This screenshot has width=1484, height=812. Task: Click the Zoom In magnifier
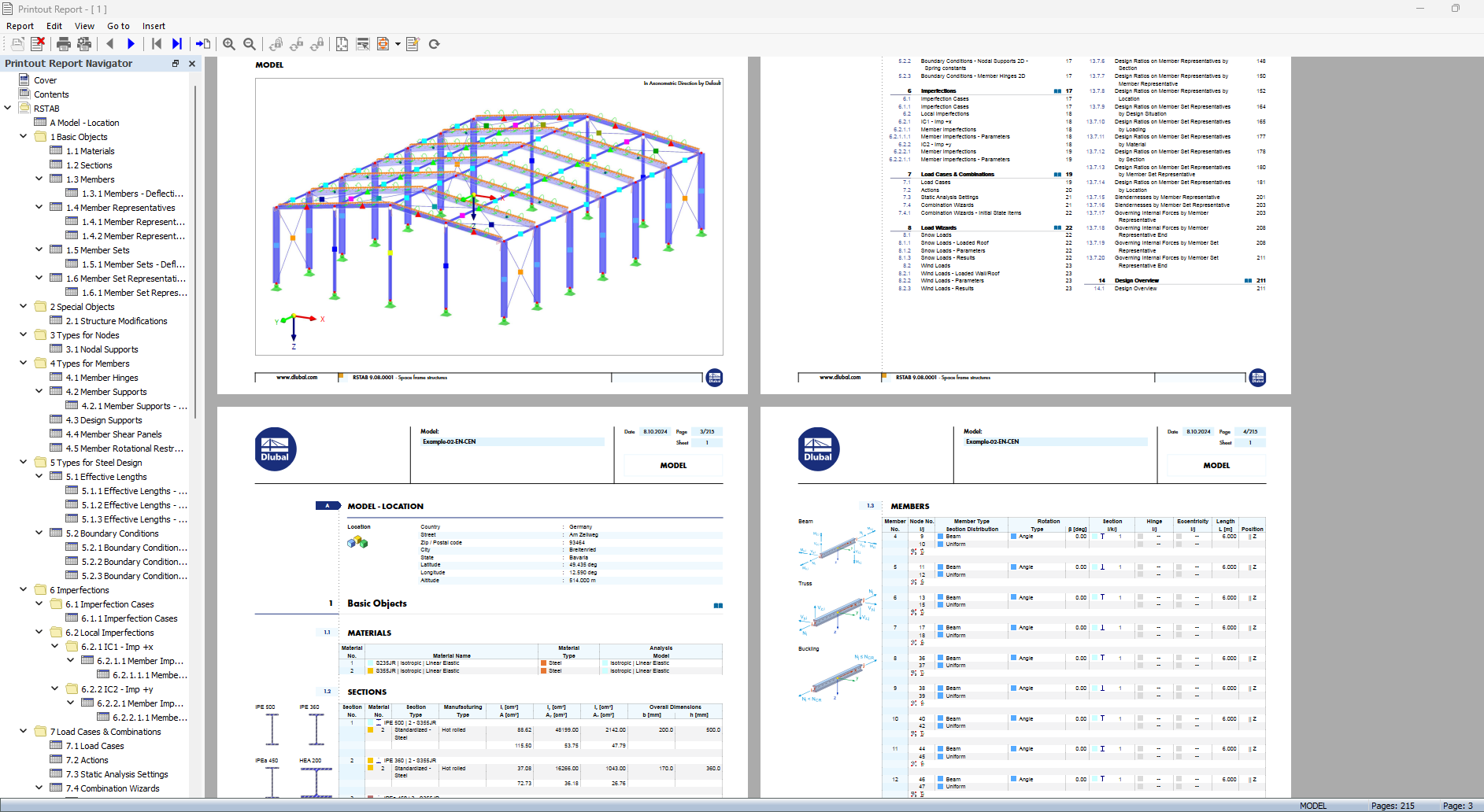(x=229, y=44)
